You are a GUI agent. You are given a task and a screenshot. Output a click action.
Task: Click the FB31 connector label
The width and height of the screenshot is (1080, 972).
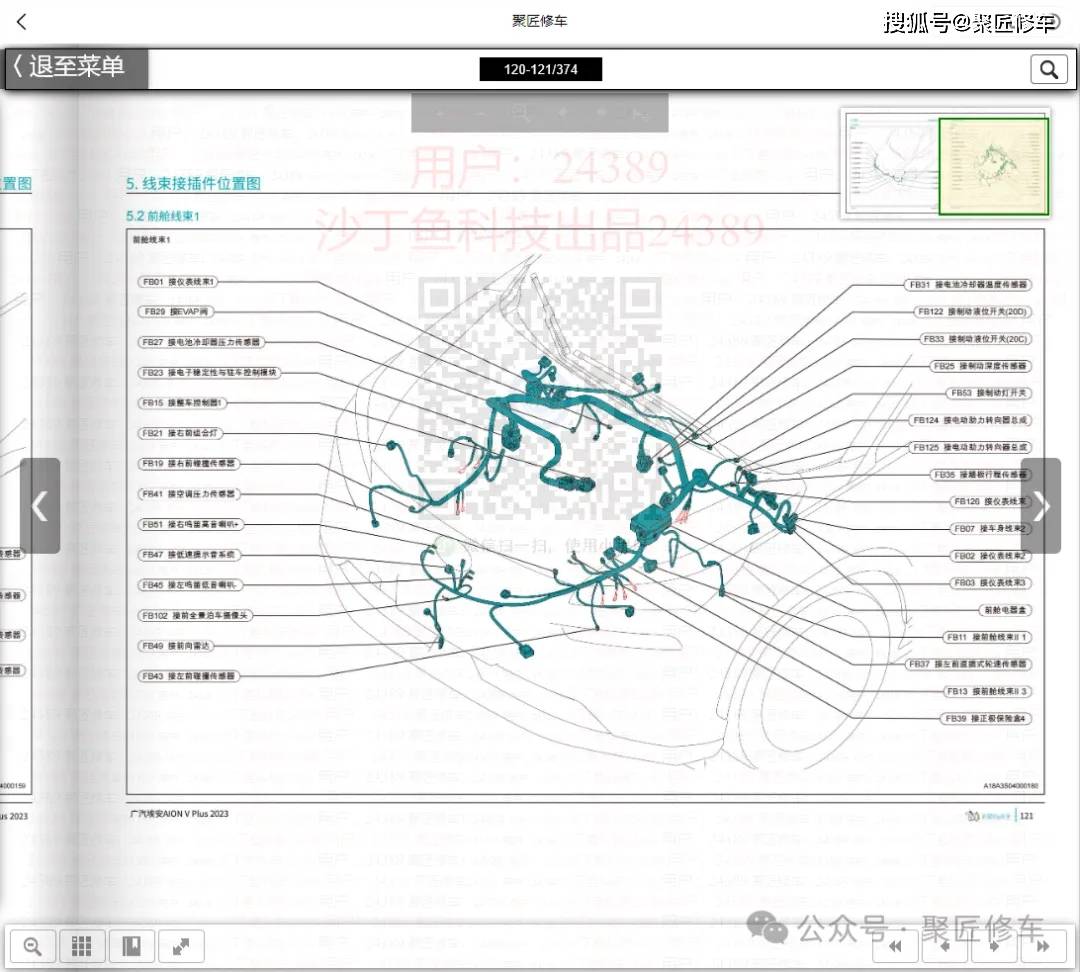968,285
